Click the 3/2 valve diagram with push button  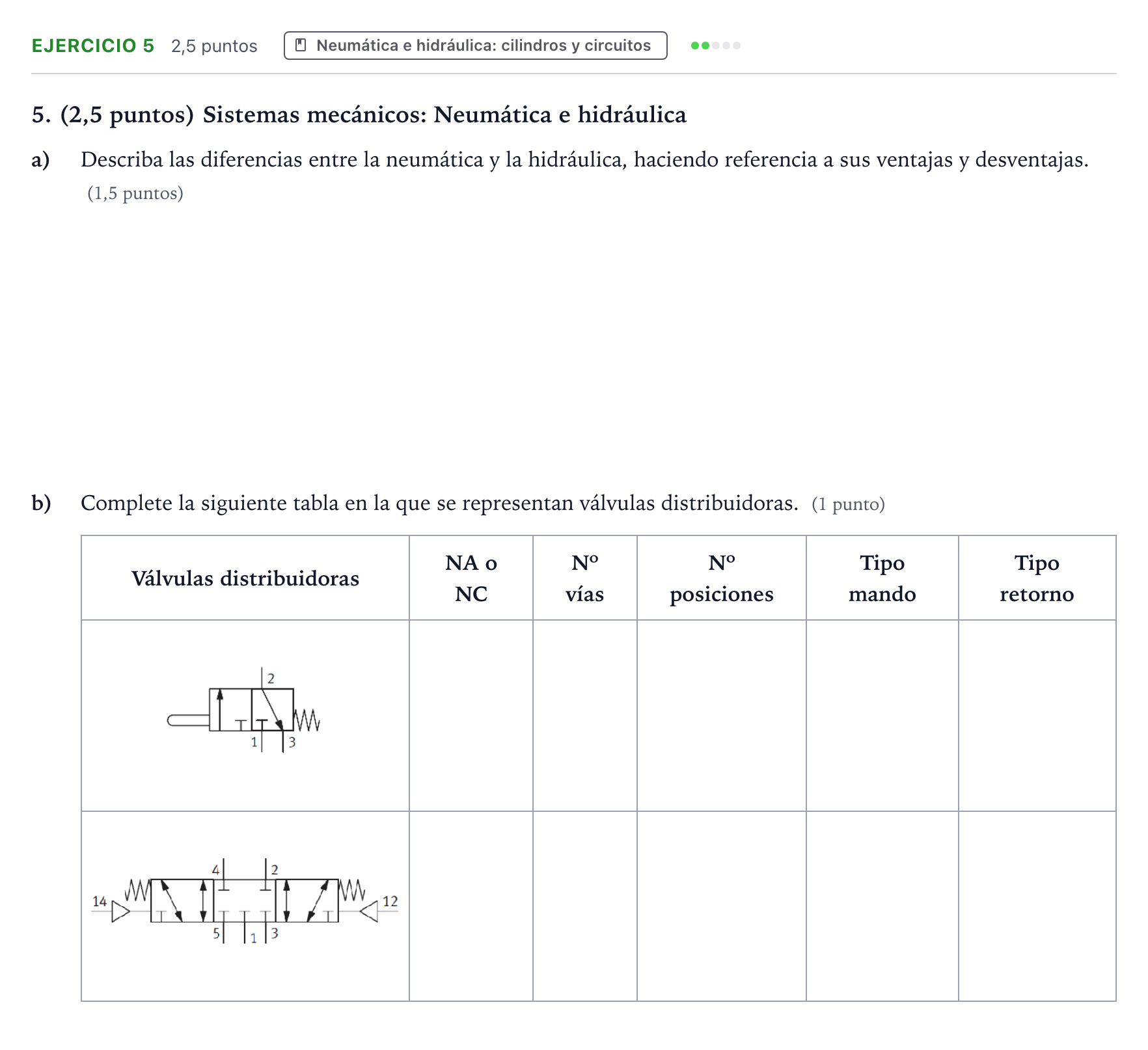(x=244, y=710)
